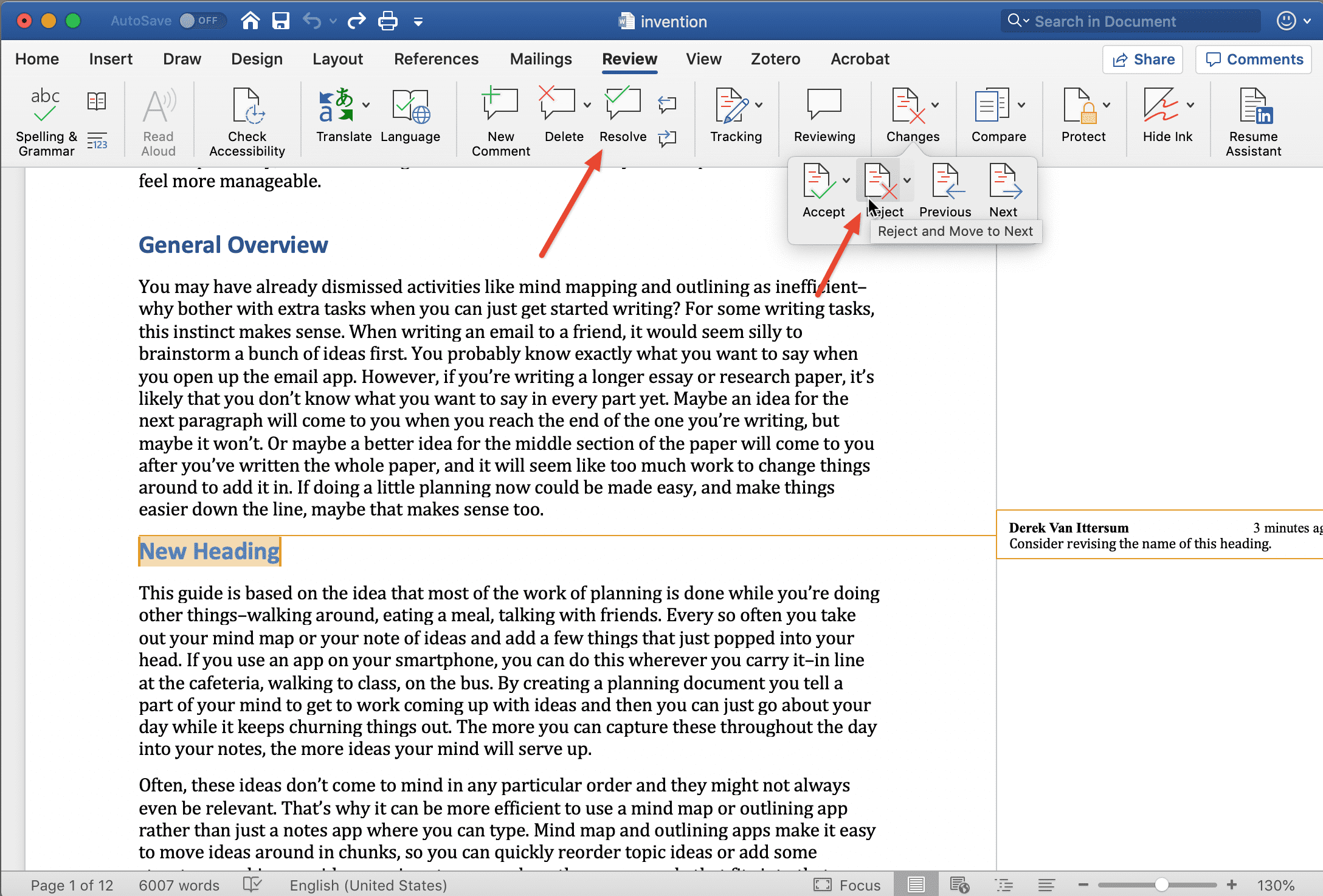This screenshot has width=1323, height=896.
Task: Enable Focus mode
Action: tap(847, 885)
